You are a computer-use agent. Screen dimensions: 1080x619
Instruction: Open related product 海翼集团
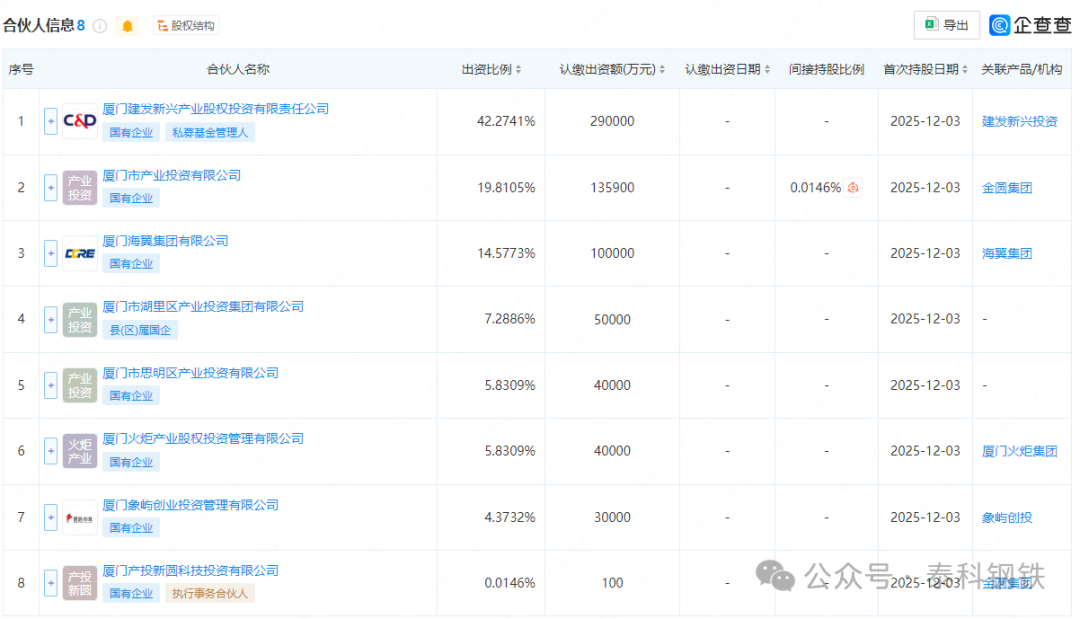click(1007, 253)
